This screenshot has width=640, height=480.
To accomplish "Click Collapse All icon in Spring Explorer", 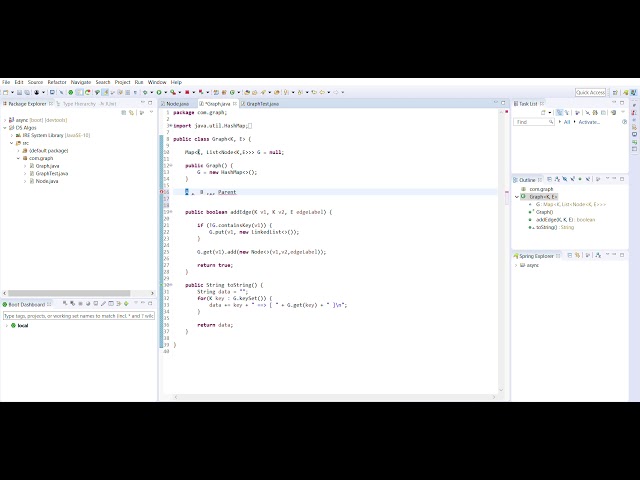I will point(570,255).
